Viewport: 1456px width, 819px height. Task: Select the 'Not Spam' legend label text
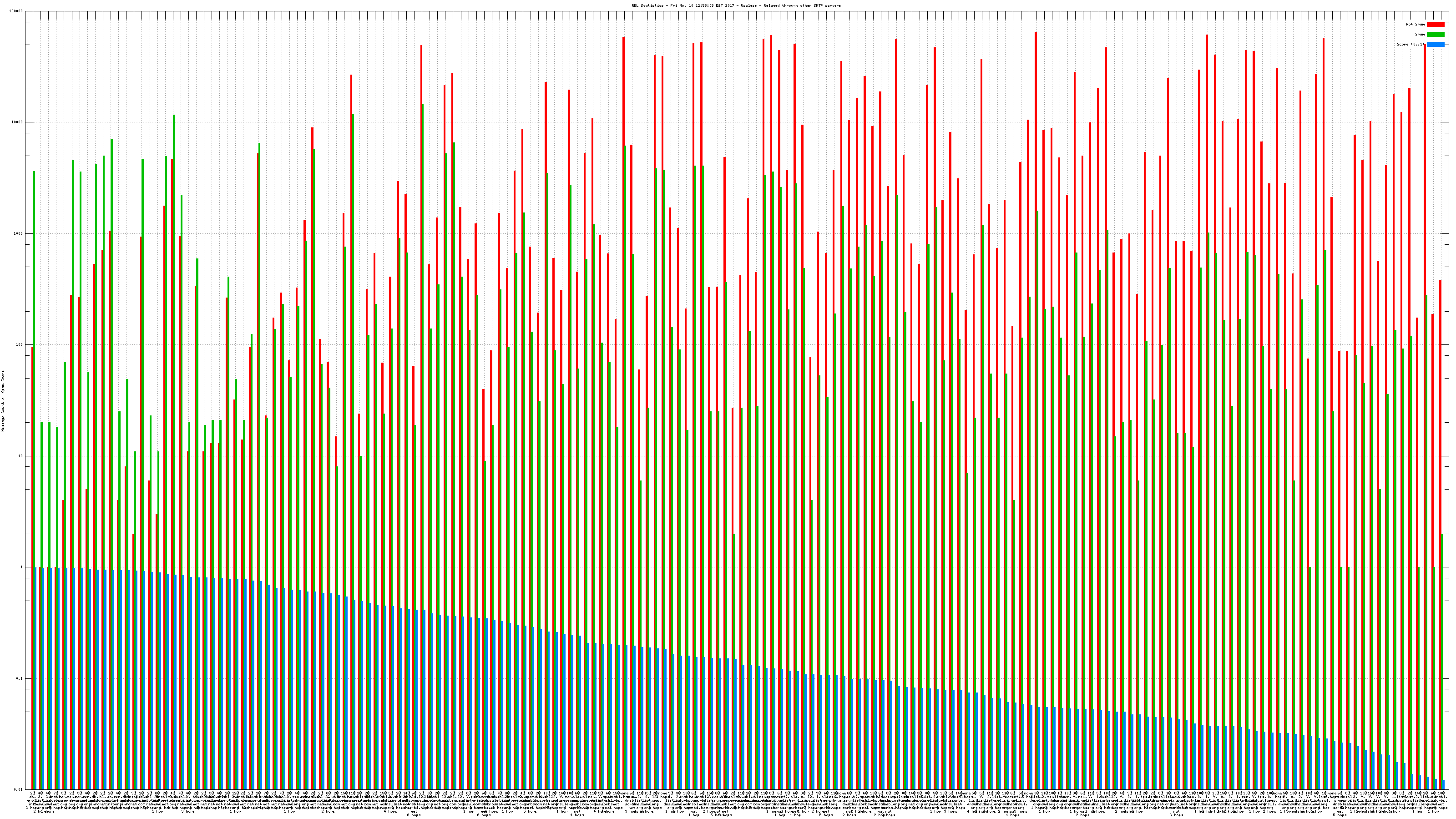click(x=1416, y=24)
